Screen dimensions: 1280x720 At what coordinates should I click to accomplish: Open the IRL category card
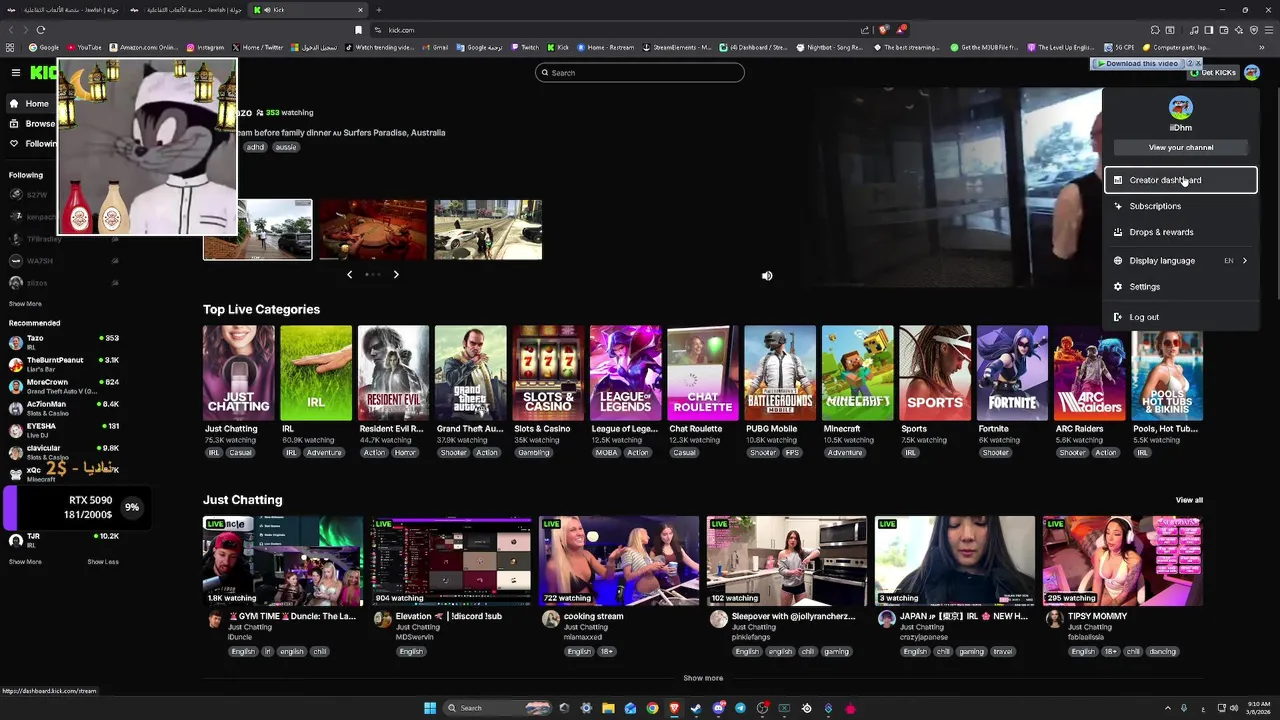(x=316, y=372)
